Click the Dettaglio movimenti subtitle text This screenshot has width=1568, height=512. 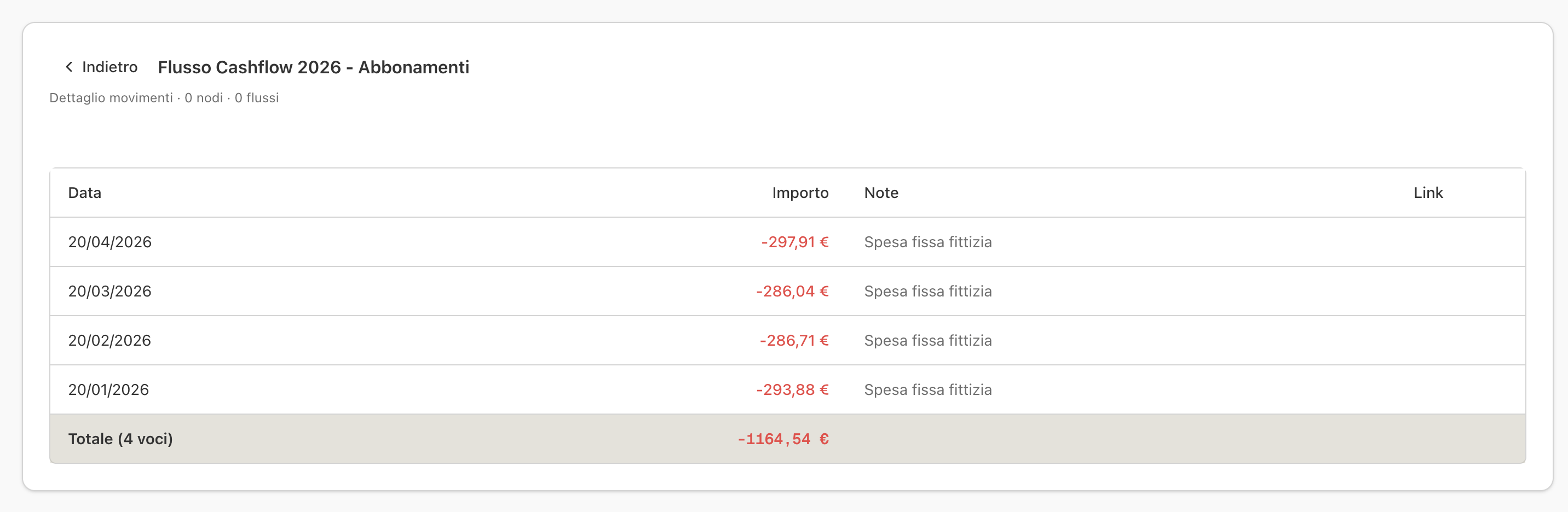(111, 98)
